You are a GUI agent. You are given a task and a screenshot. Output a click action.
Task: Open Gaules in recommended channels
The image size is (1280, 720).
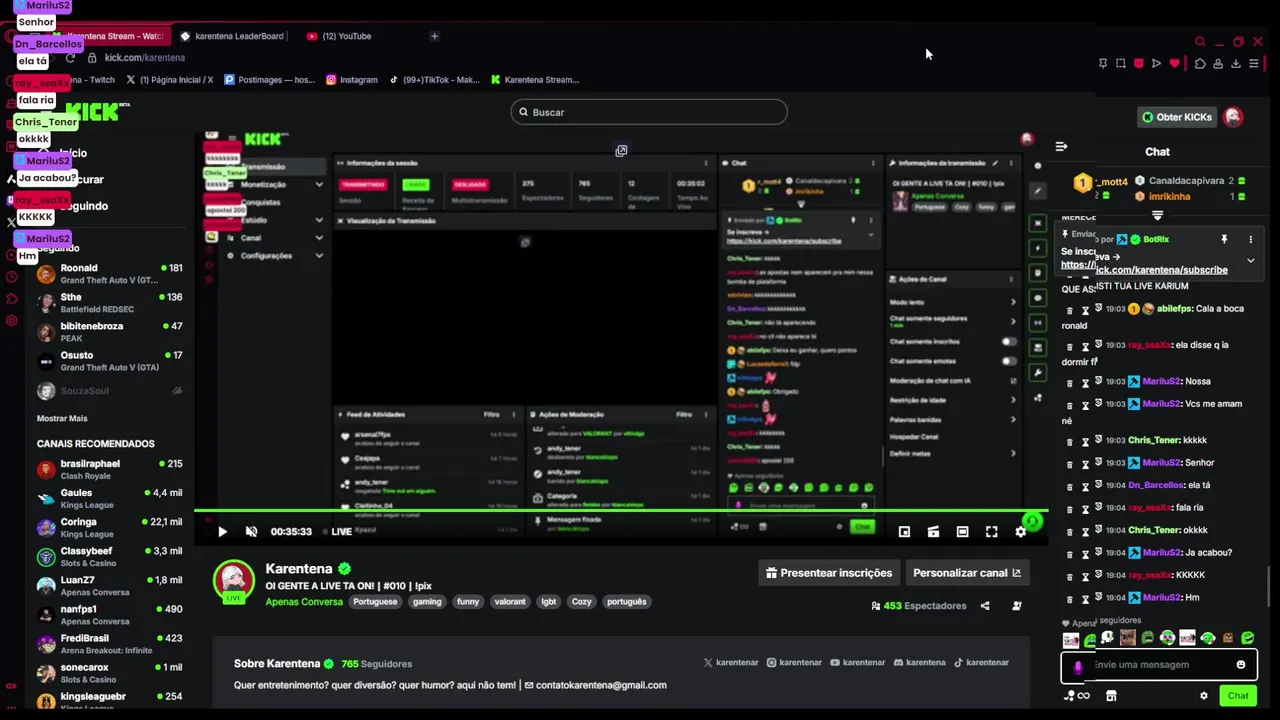pyautogui.click(x=110, y=498)
